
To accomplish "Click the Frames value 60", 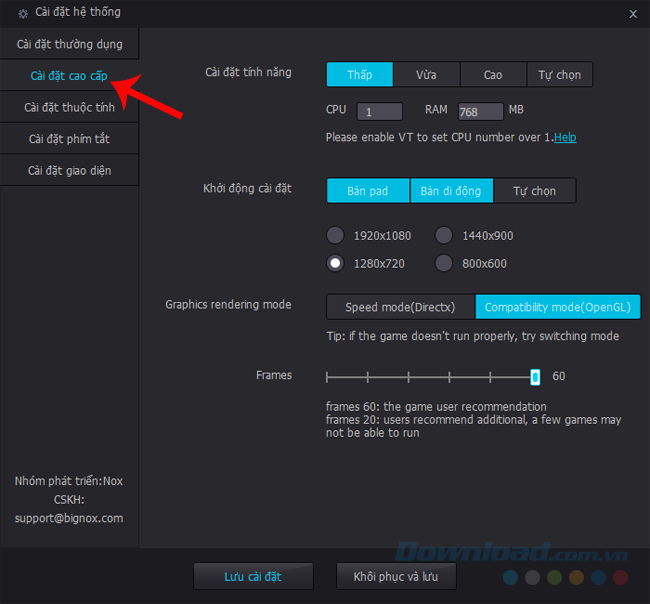I will (x=558, y=376).
